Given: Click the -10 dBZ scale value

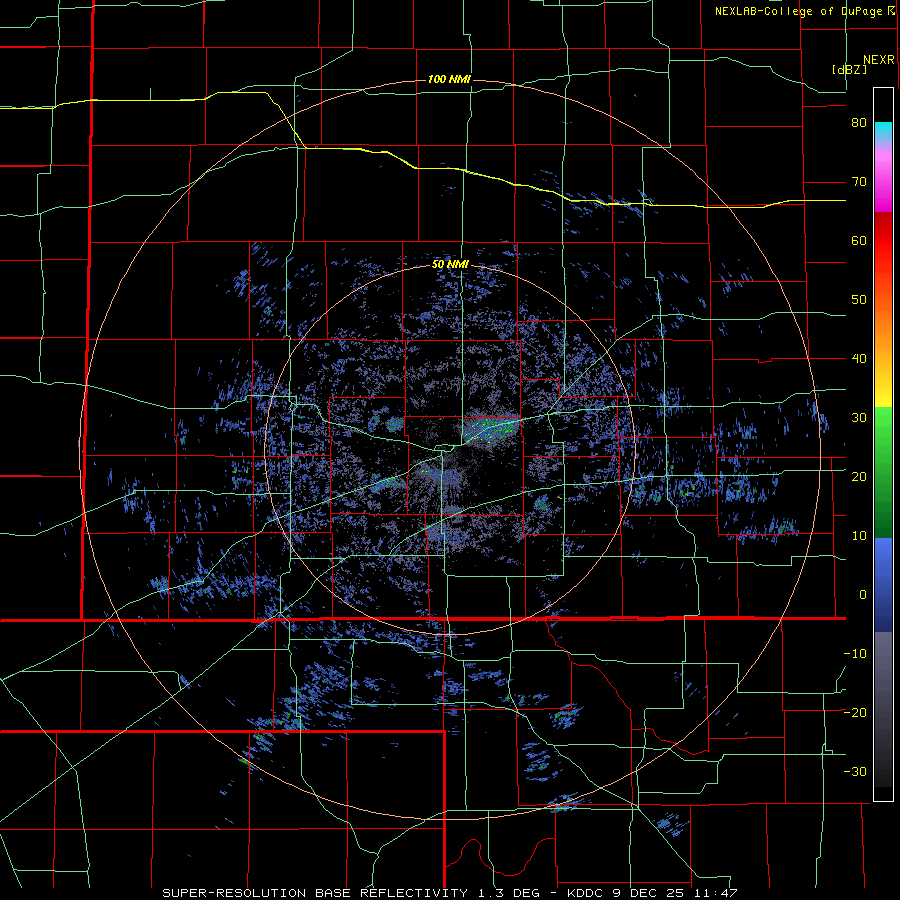Looking at the screenshot, I should (855, 654).
